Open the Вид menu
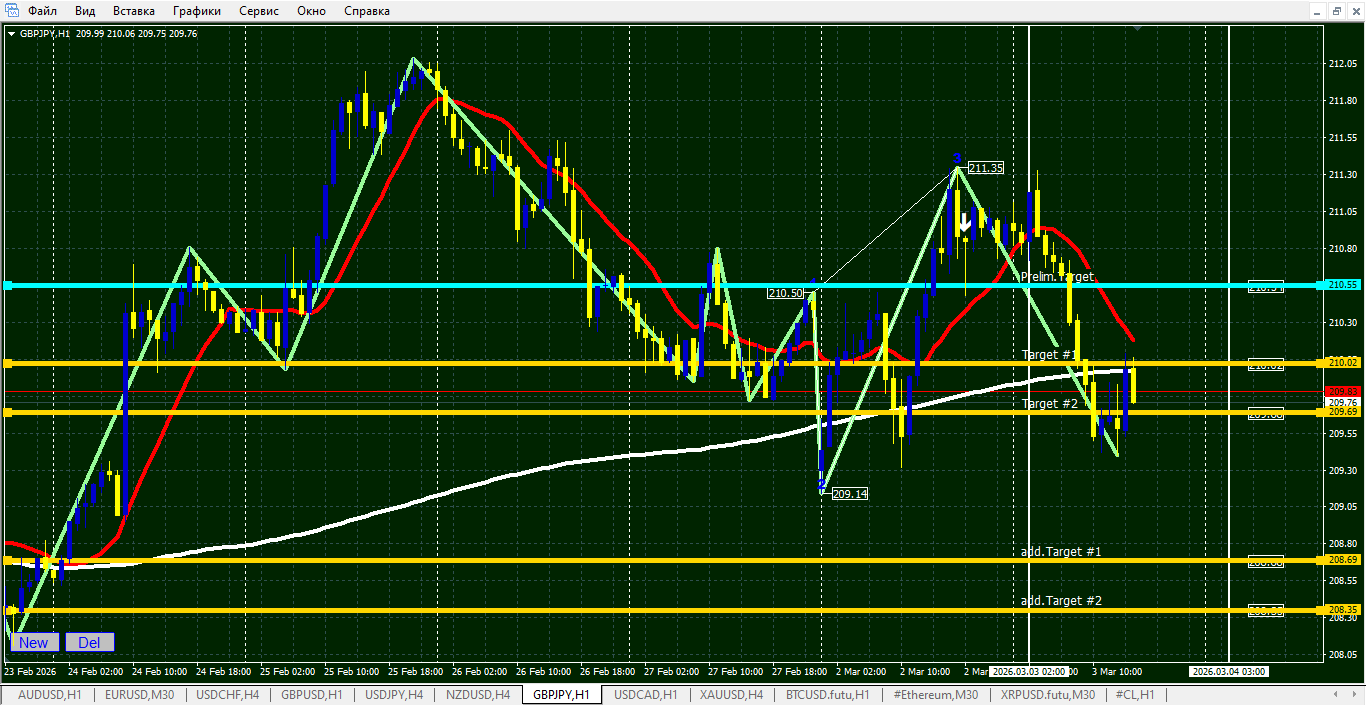Image resolution: width=1366 pixels, height=706 pixels. coord(85,11)
